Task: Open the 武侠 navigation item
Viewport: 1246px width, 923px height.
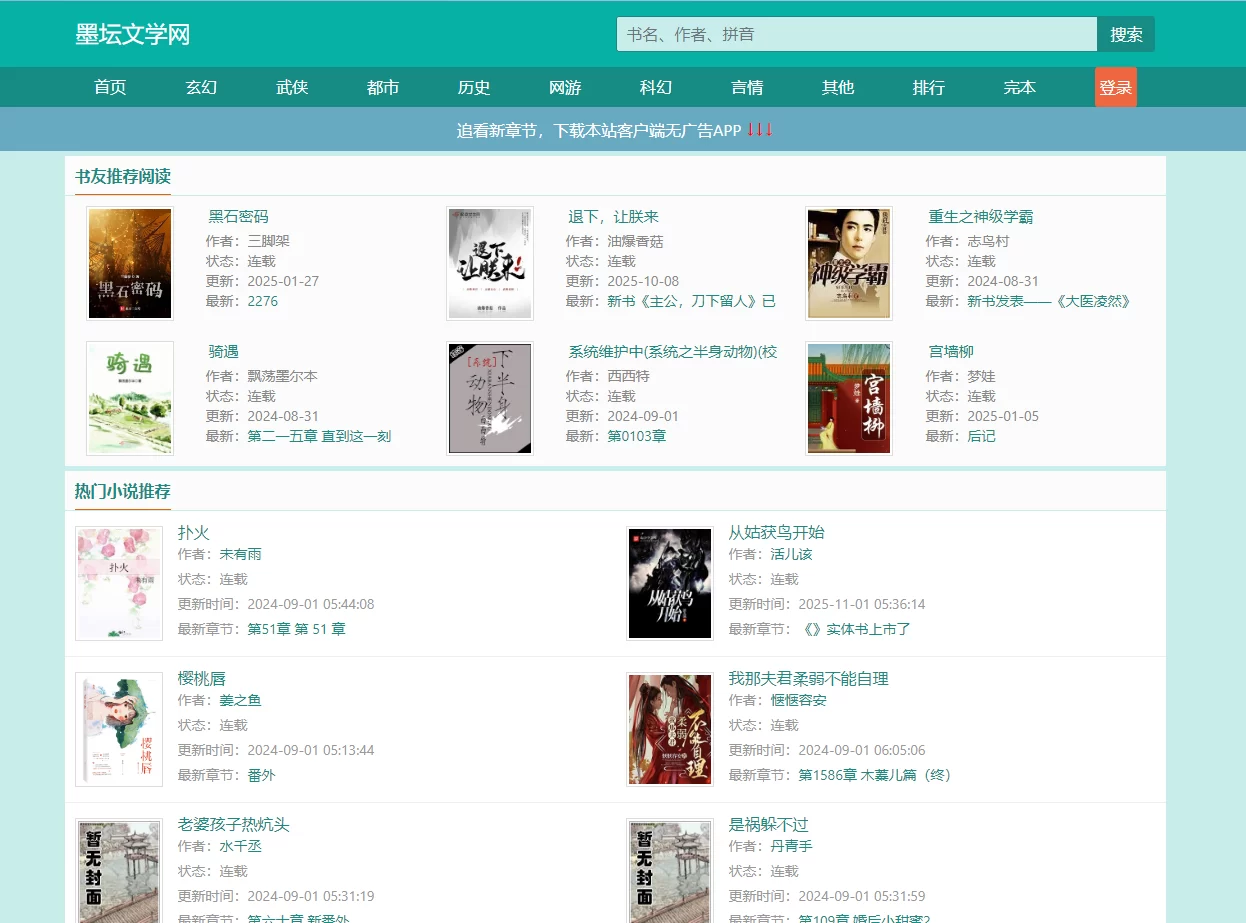Action: coord(292,88)
